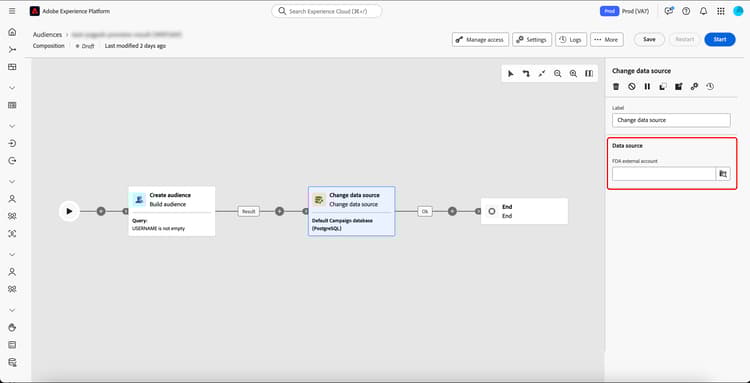Focus the Search Experience Cloud field
The width and height of the screenshot is (750, 383).
pos(327,11)
